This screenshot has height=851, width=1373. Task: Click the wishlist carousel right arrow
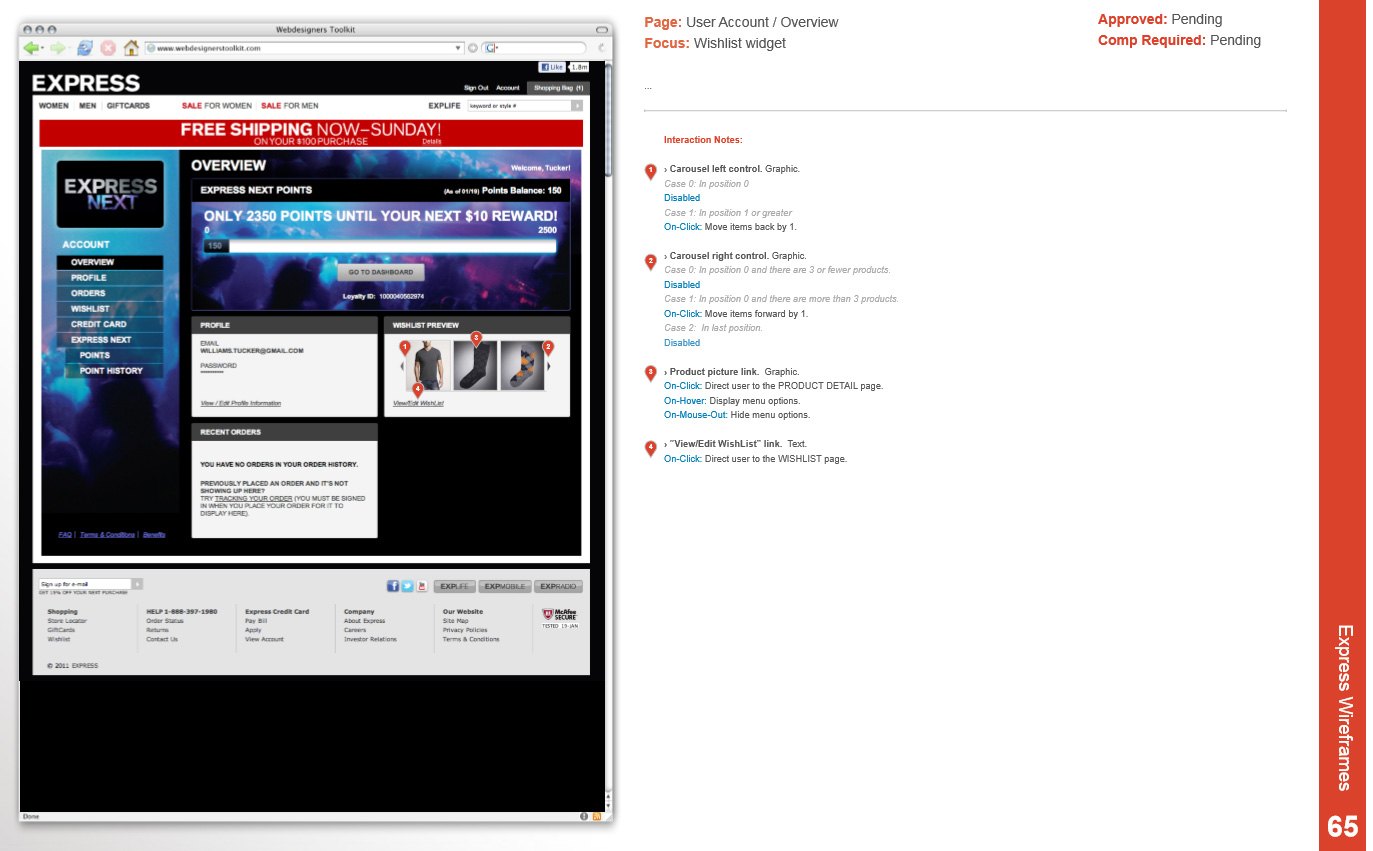point(549,366)
